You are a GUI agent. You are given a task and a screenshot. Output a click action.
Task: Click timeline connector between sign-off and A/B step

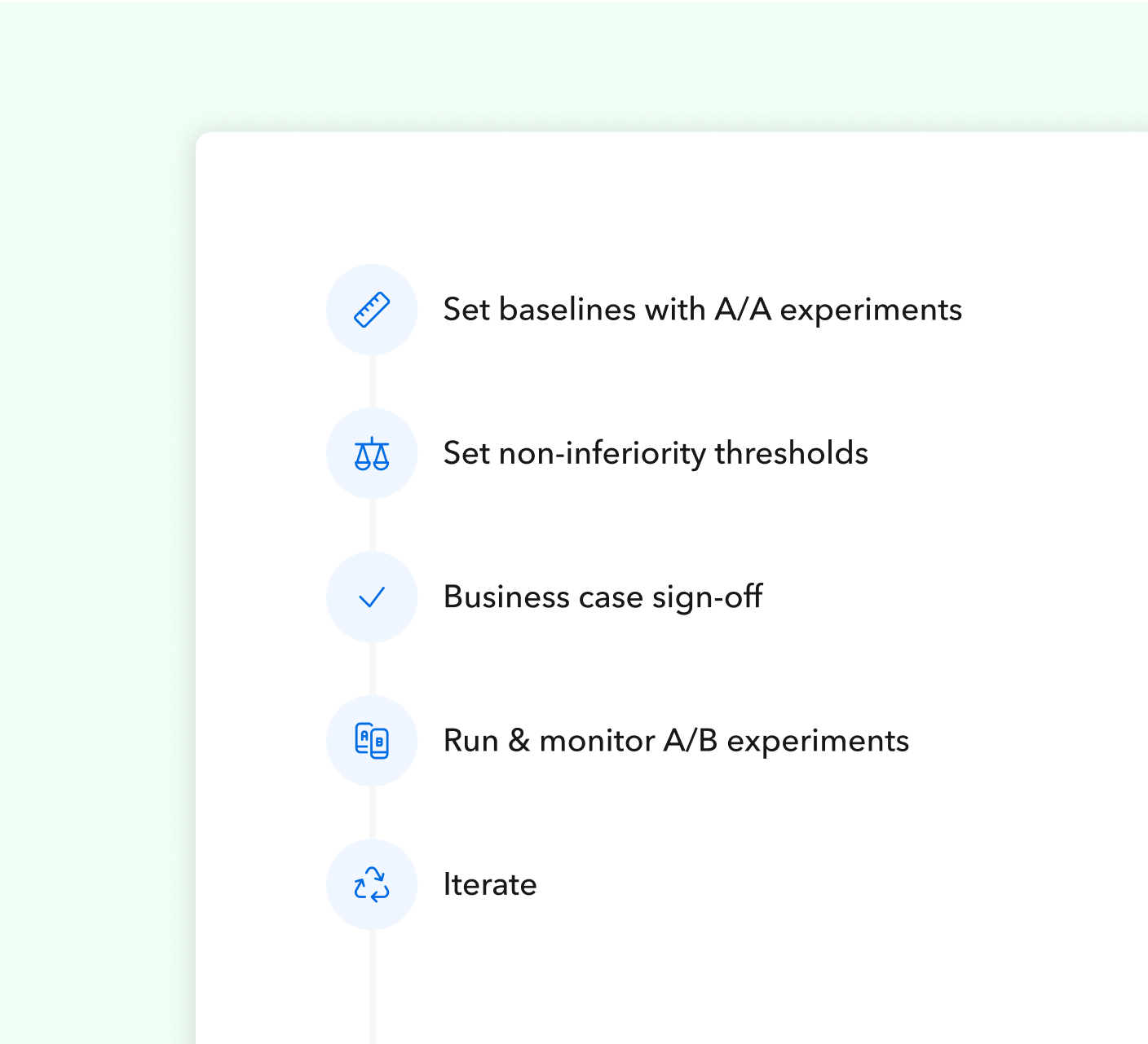point(372,669)
